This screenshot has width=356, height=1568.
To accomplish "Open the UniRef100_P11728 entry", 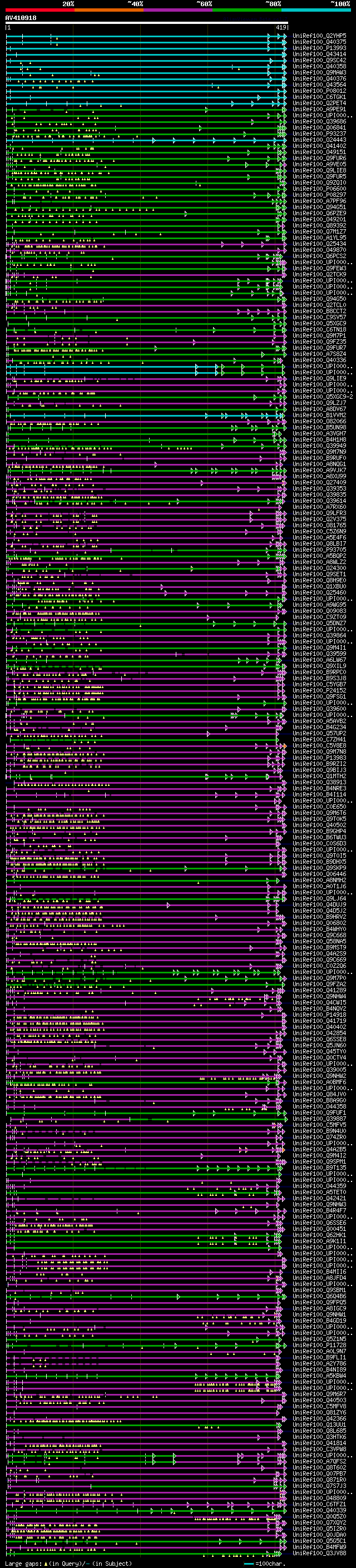I will pos(319,1344).
